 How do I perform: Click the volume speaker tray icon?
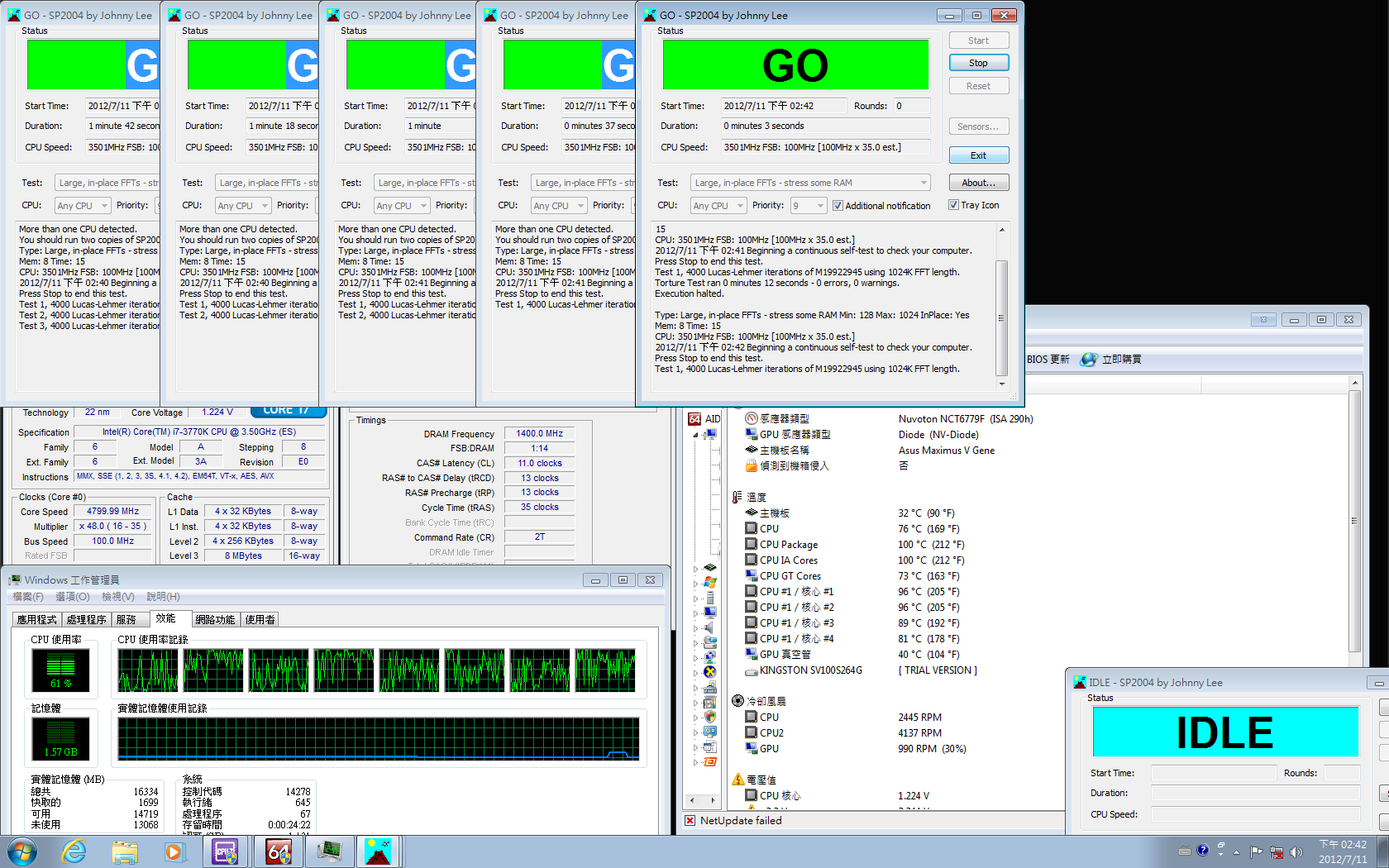click(x=1296, y=851)
